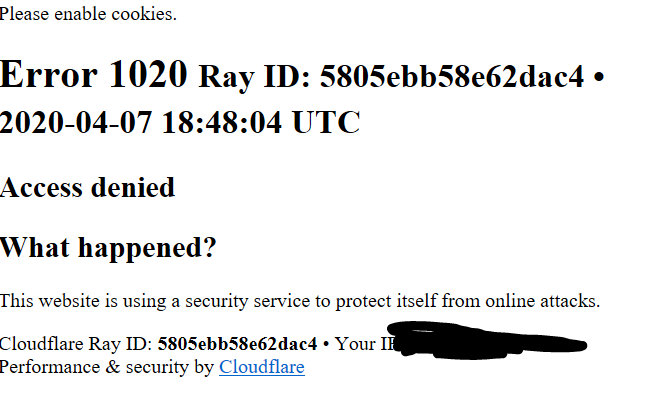Click the bullet after the heading Ray ID
The height and width of the screenshot is (411, 648).
598,76
